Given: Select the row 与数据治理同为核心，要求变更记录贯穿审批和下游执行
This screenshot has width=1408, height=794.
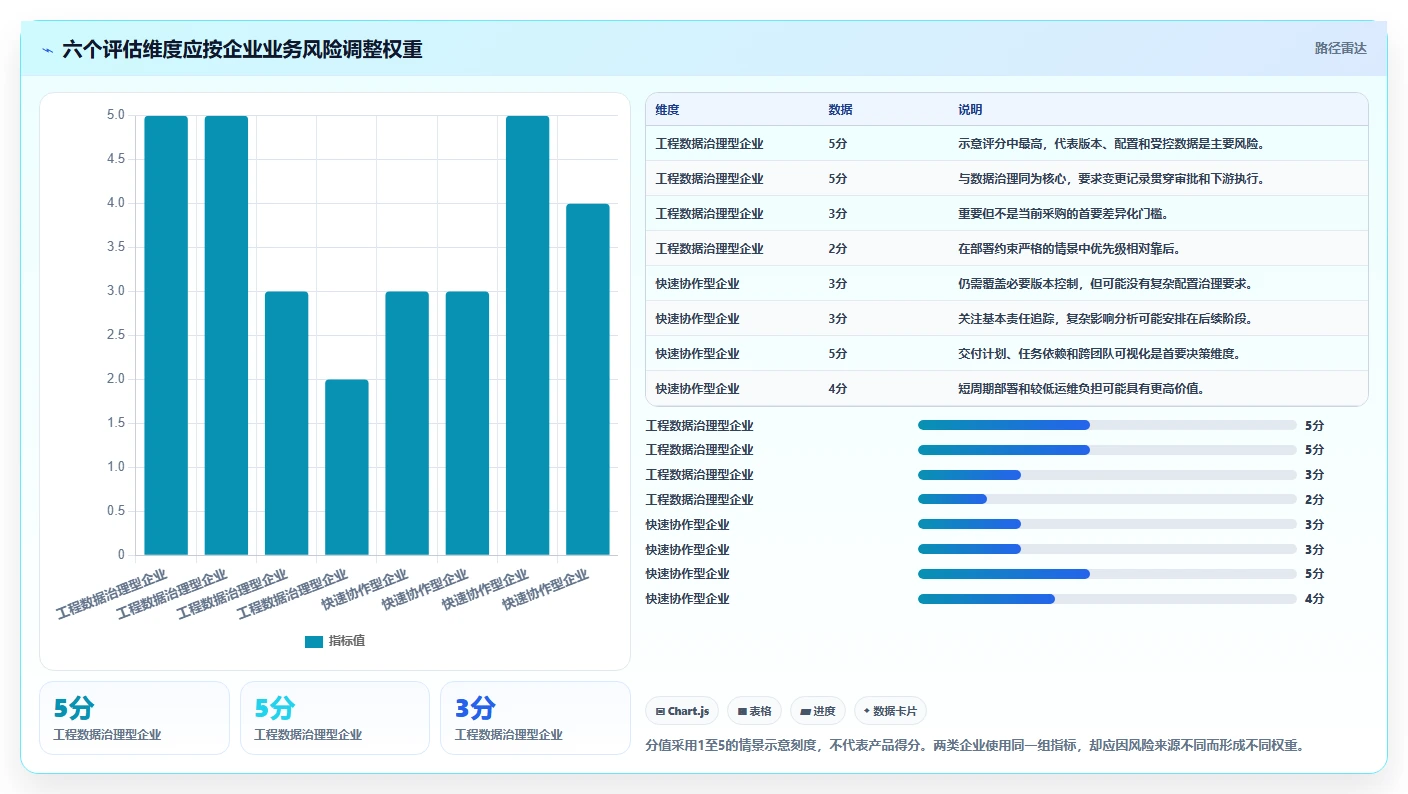Looking at the screenshot, I should pos(1007,179).
